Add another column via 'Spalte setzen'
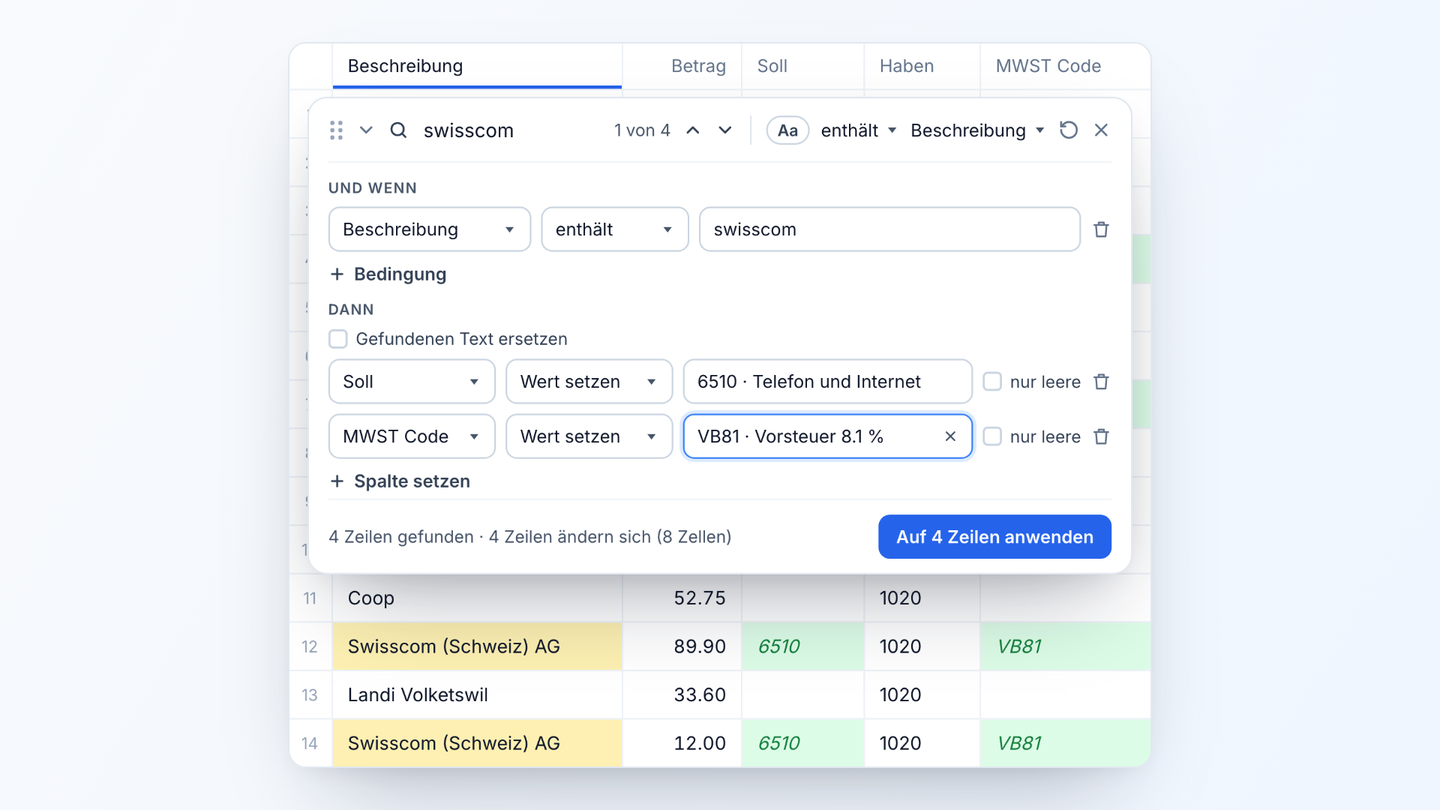 (x=400, y=481)
